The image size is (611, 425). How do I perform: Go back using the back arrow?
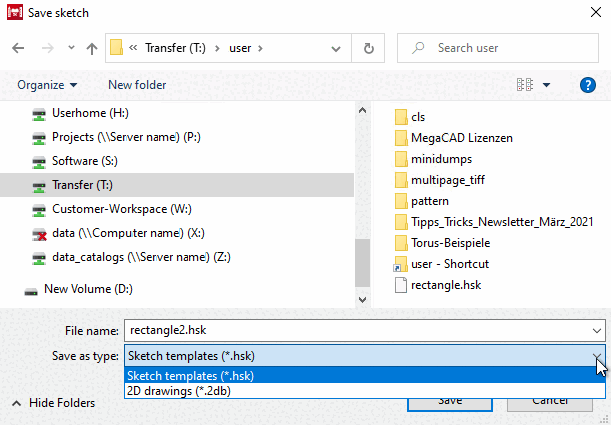tap(18, 48)
